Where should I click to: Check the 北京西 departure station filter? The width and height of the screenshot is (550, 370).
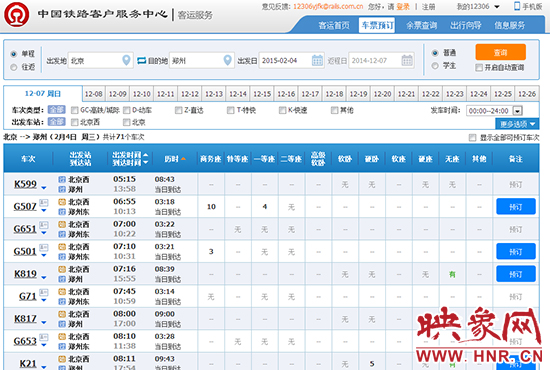tap(74, 122)
